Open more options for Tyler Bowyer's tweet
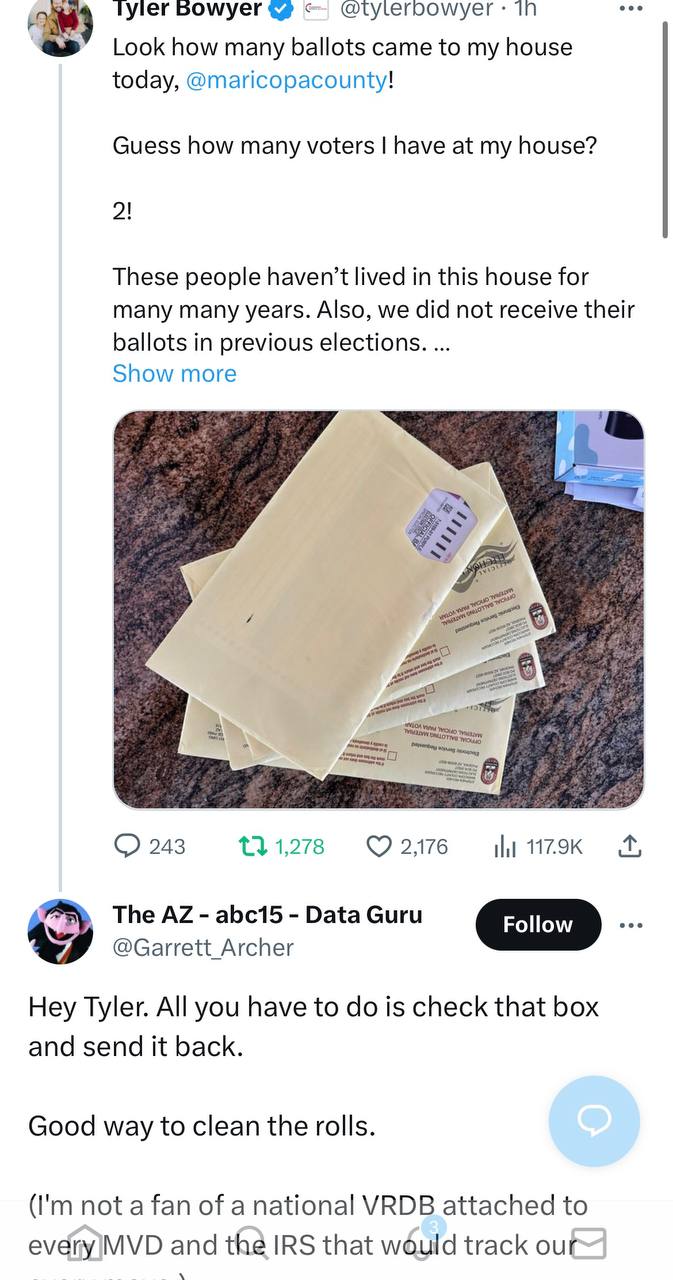673x1280 pixels. [x=630, y=8]
